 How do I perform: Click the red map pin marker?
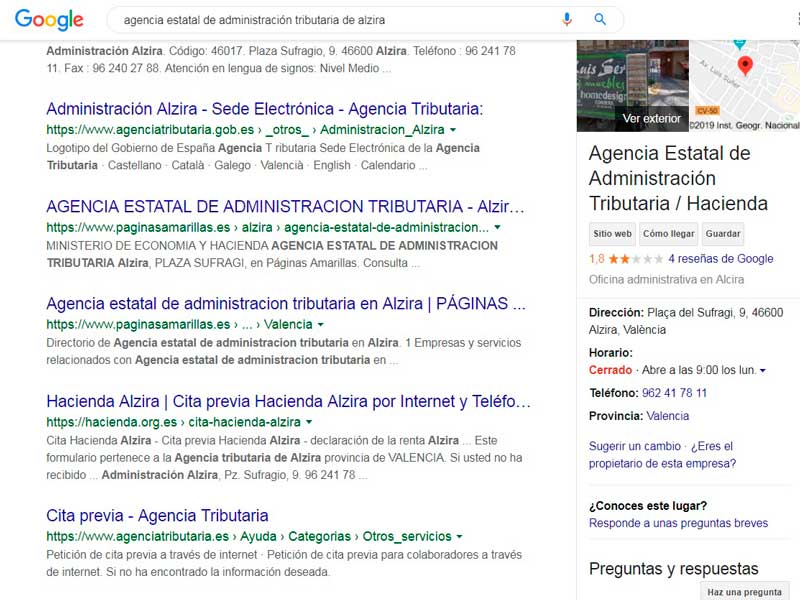click(745, 66)
